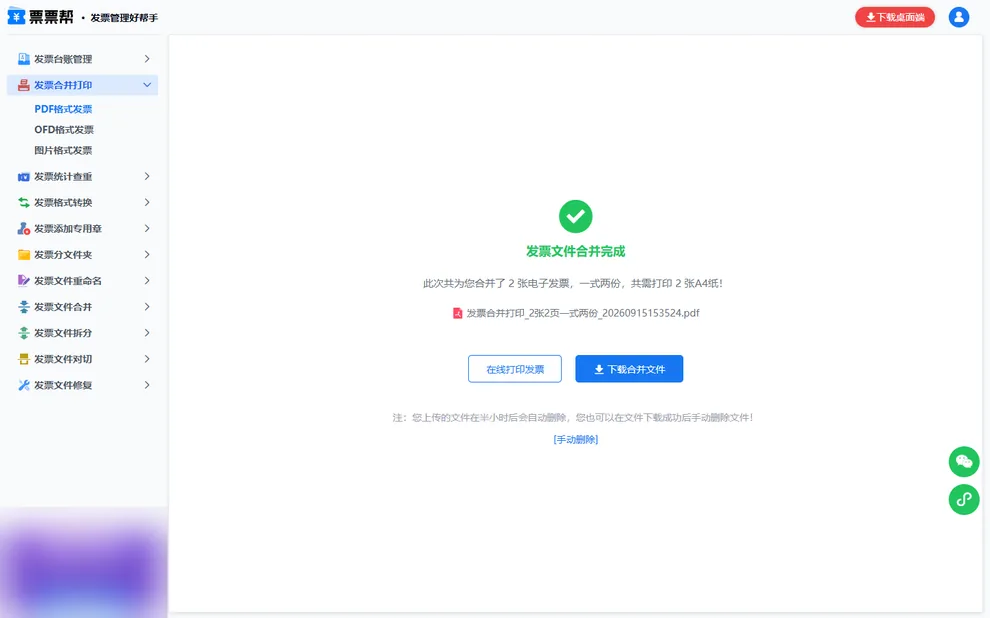Click the note about automatic file deletion
The height and width of the screenshot is (618, 990).
573,417
